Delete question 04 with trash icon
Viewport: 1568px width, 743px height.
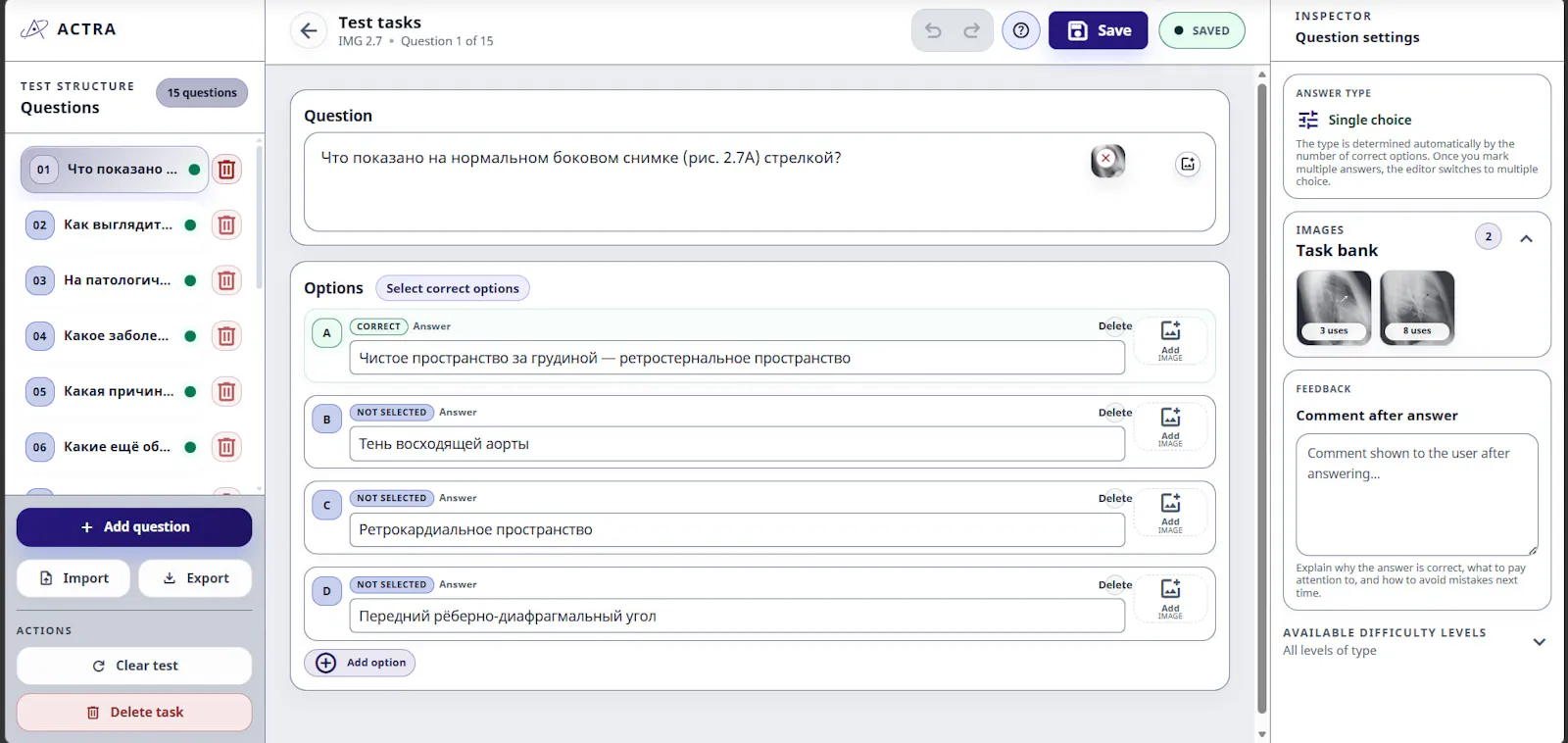click(226, 336)
